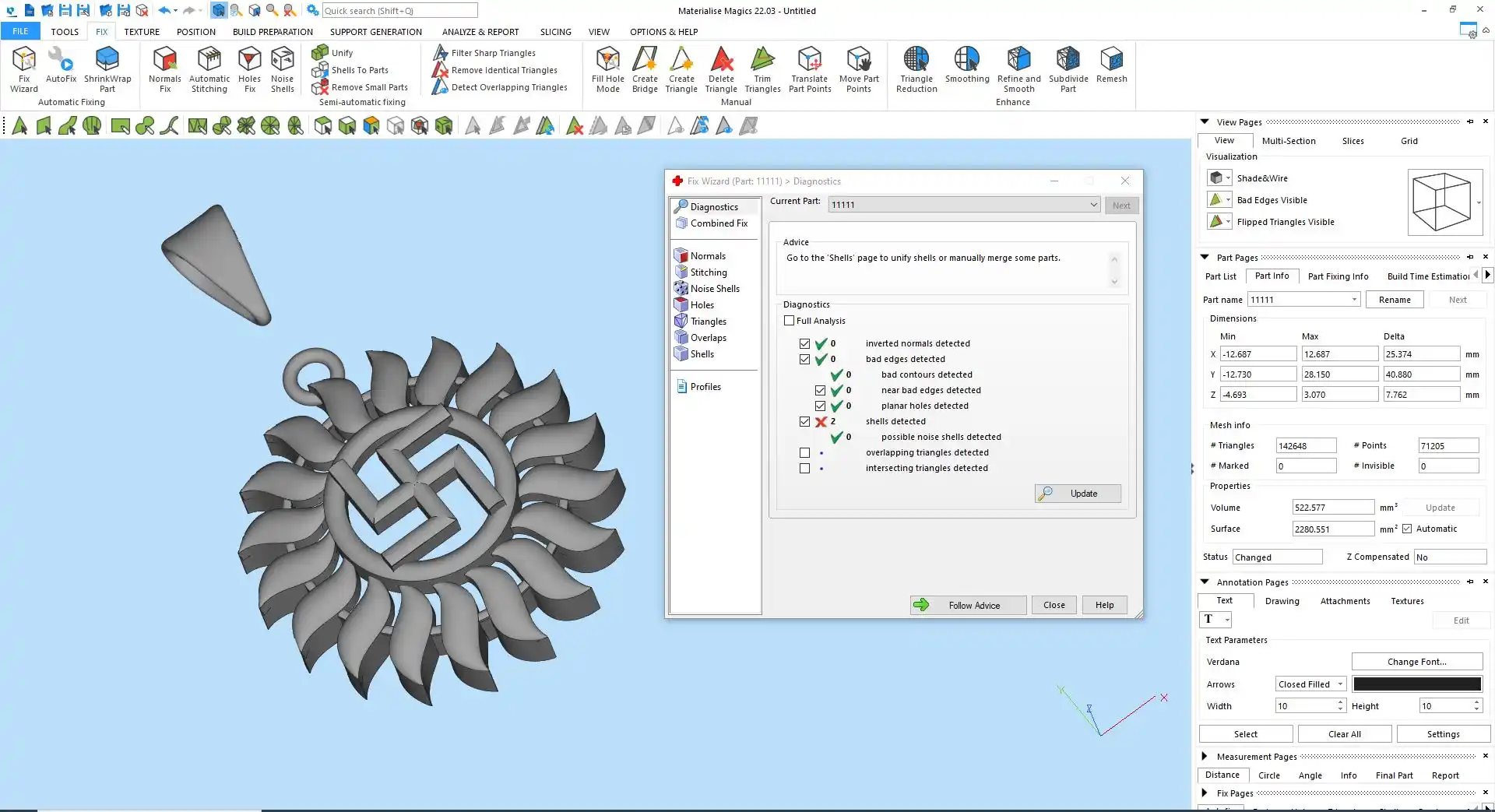Open the Support Generation ribbon tab
The height and width of the screenshot is (812, 1495).
375,32
